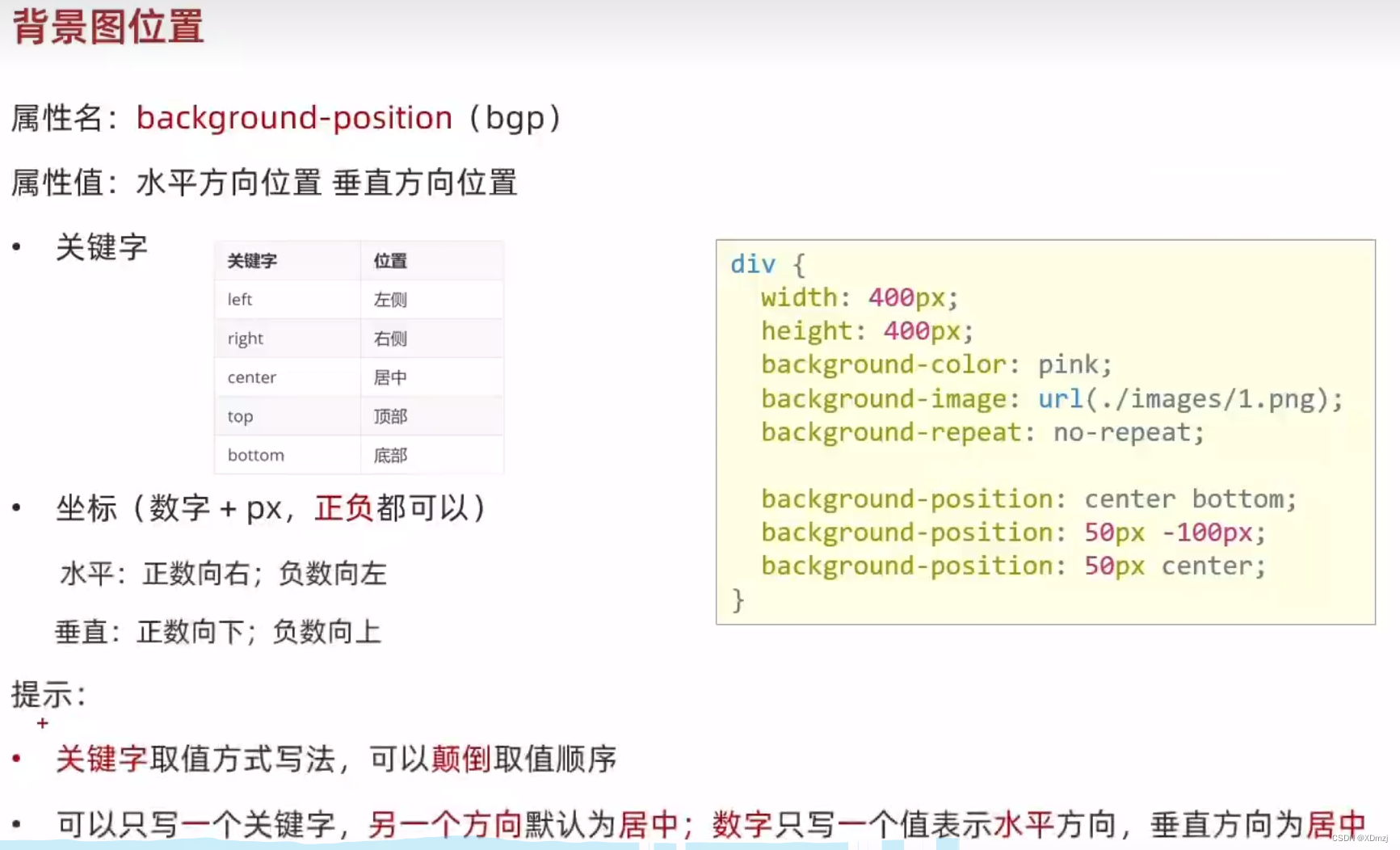Click the table cell '底部'
1400x850 pixels.
click(431, 455)
